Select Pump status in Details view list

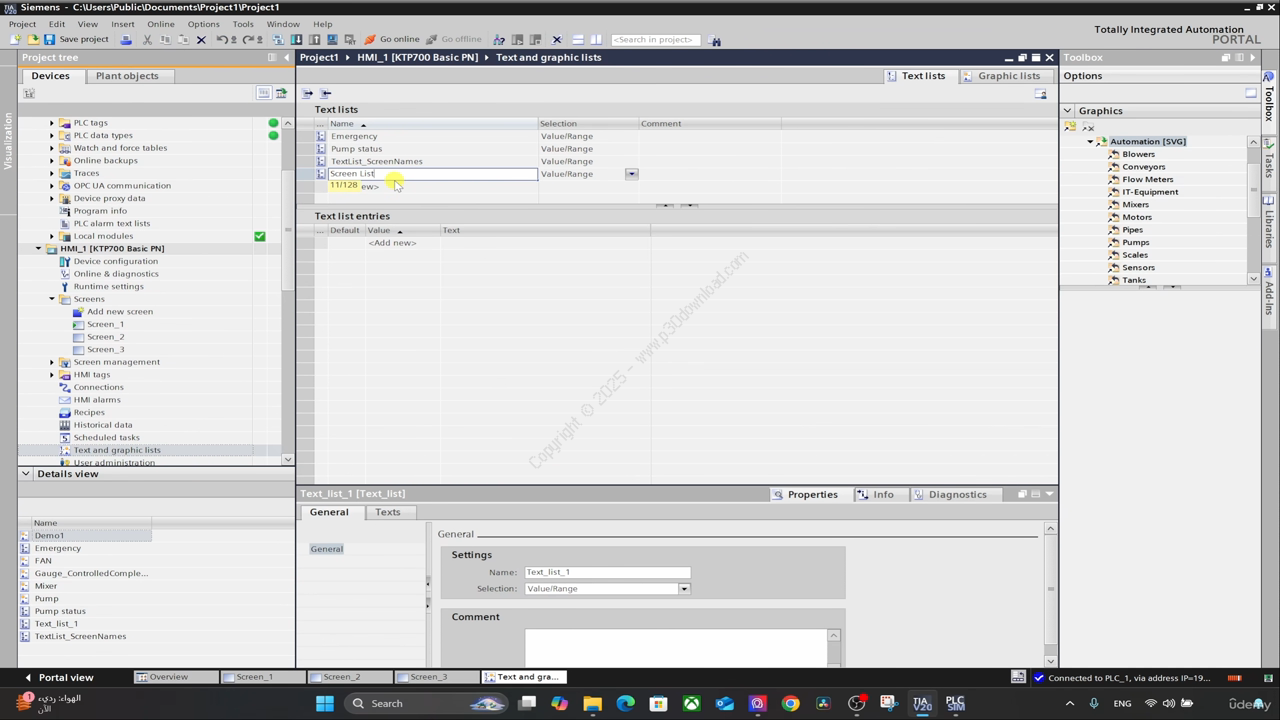(60, 611)
